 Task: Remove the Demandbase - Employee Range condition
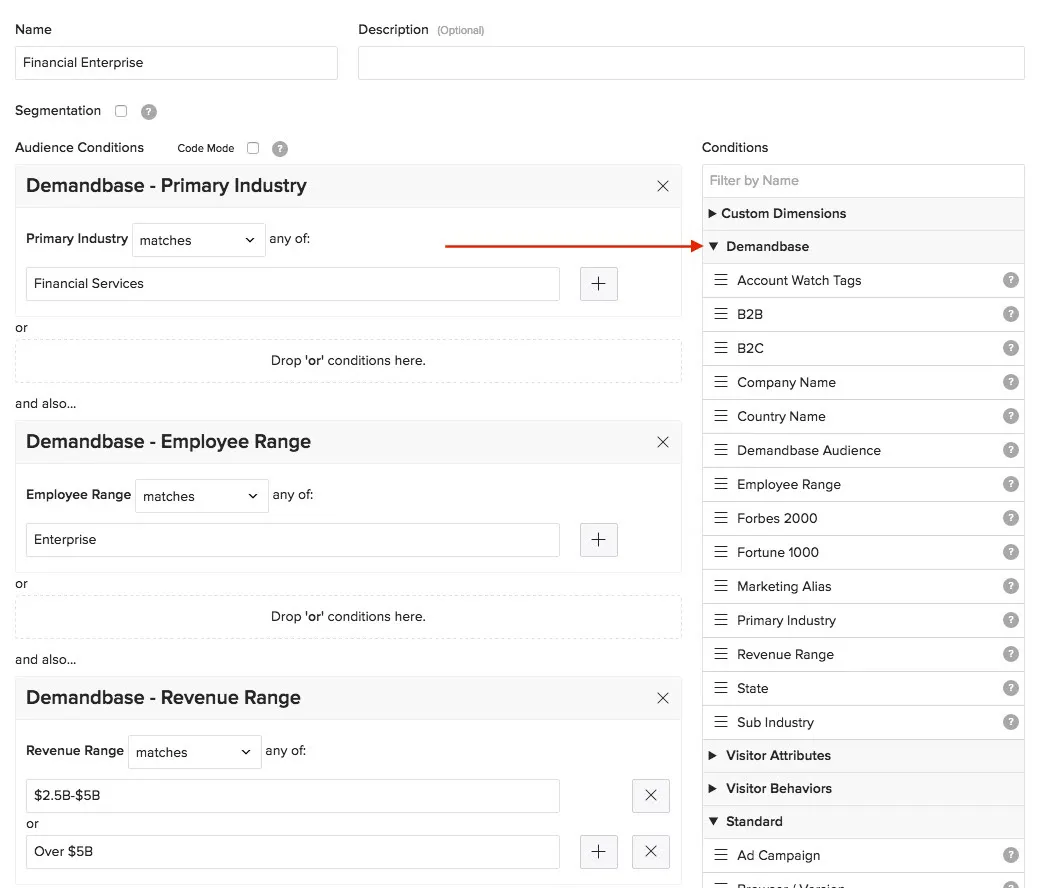coord(663,442)
